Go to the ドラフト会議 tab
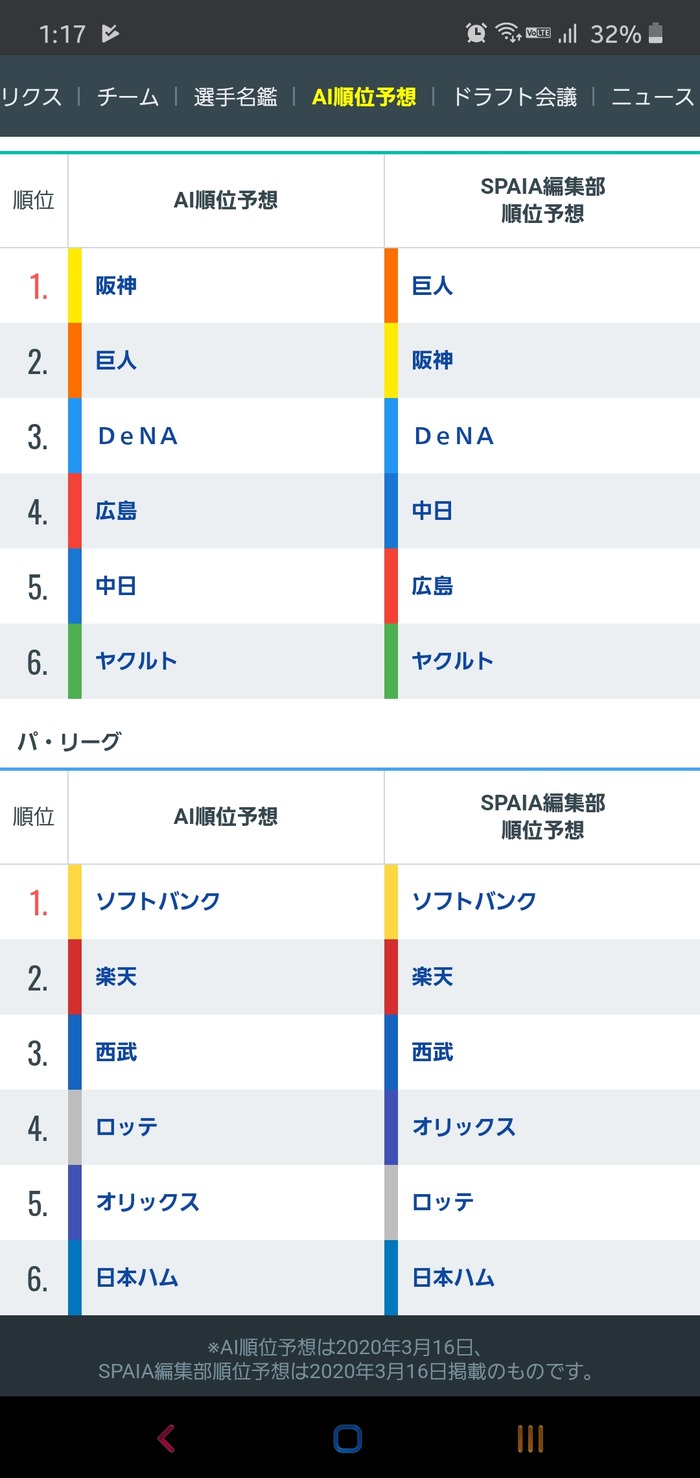The height and width of the screenshot is (1478, 700). pos(514,97)
